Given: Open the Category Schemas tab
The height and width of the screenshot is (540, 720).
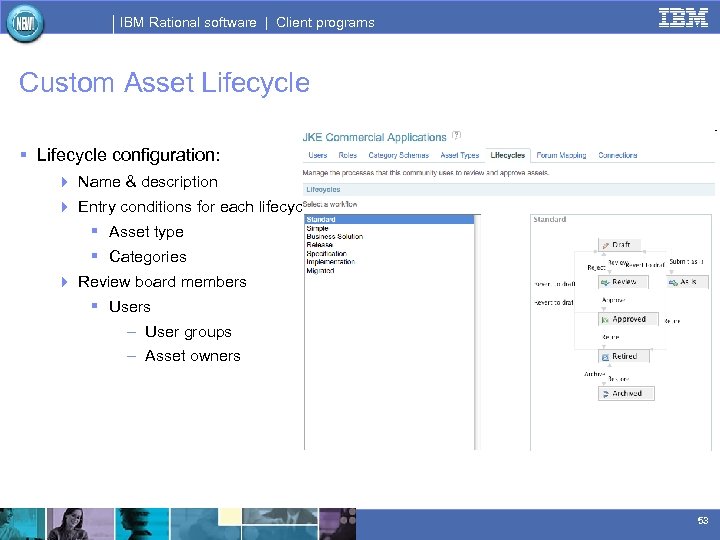Looking at the screenshot, I should click(x=399, y=155).
